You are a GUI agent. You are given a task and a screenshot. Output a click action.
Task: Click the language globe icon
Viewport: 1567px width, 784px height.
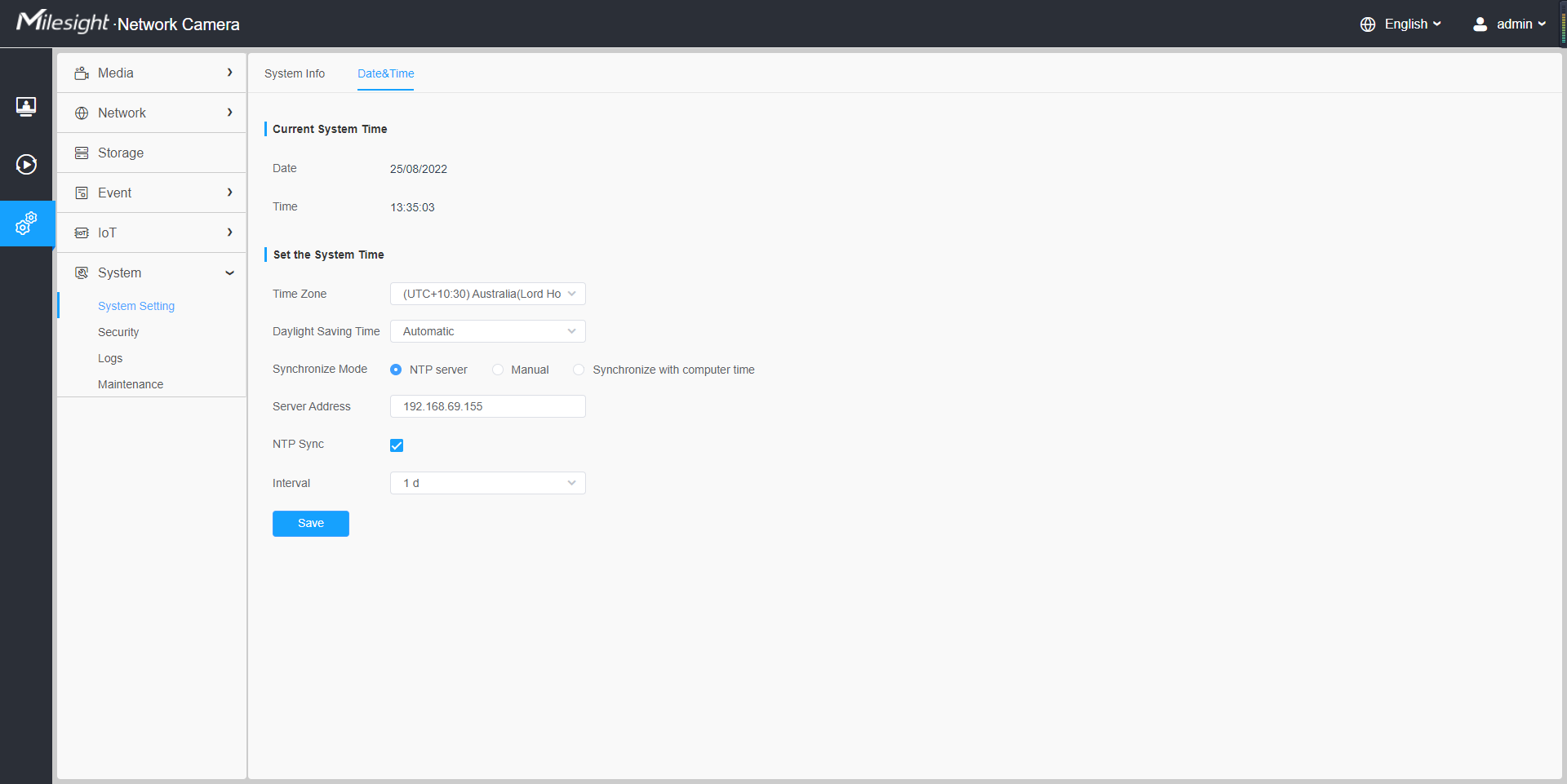point(1368,24)
